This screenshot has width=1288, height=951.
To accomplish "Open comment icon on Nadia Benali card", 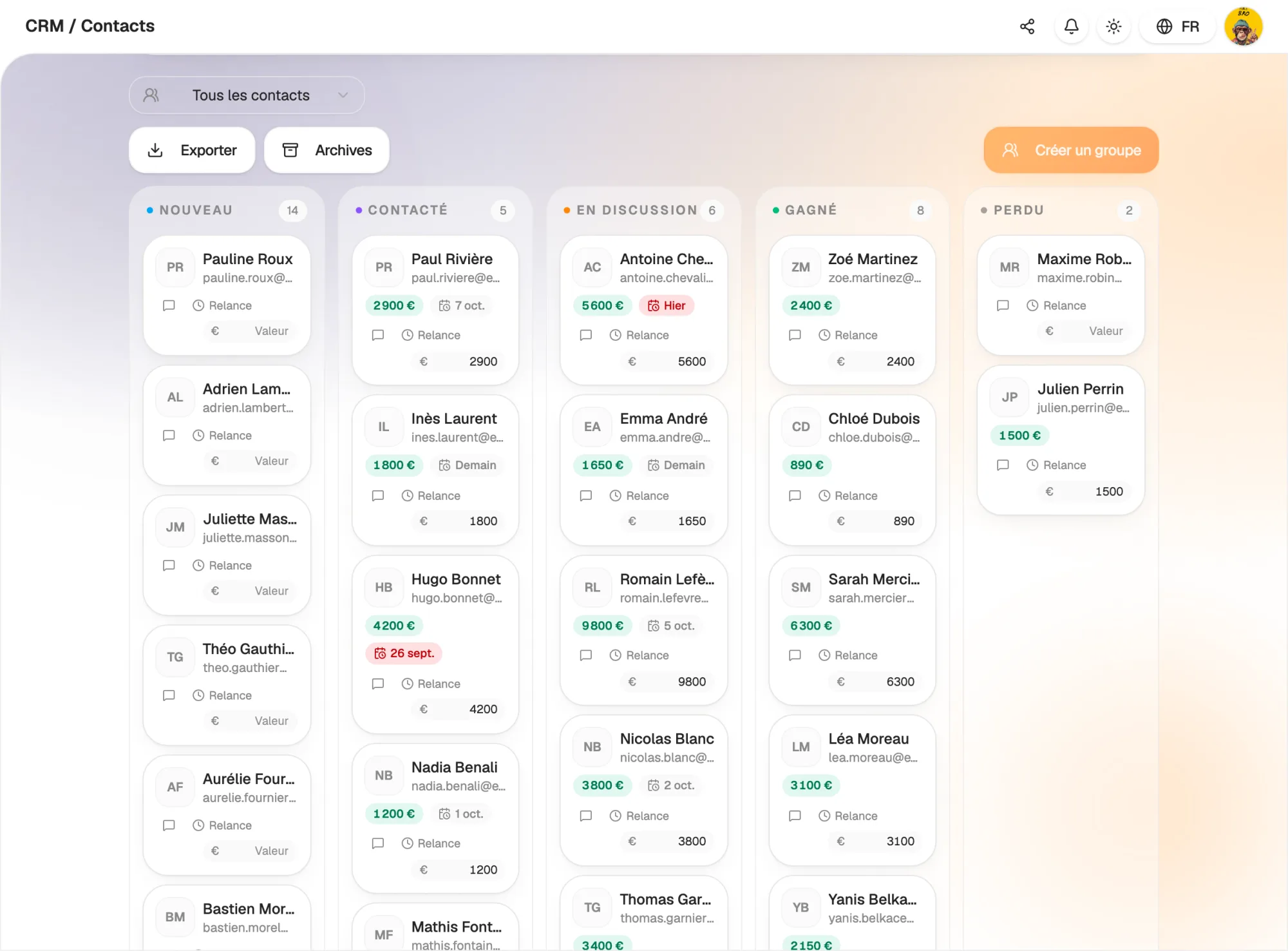I will [x=377, y=844].
